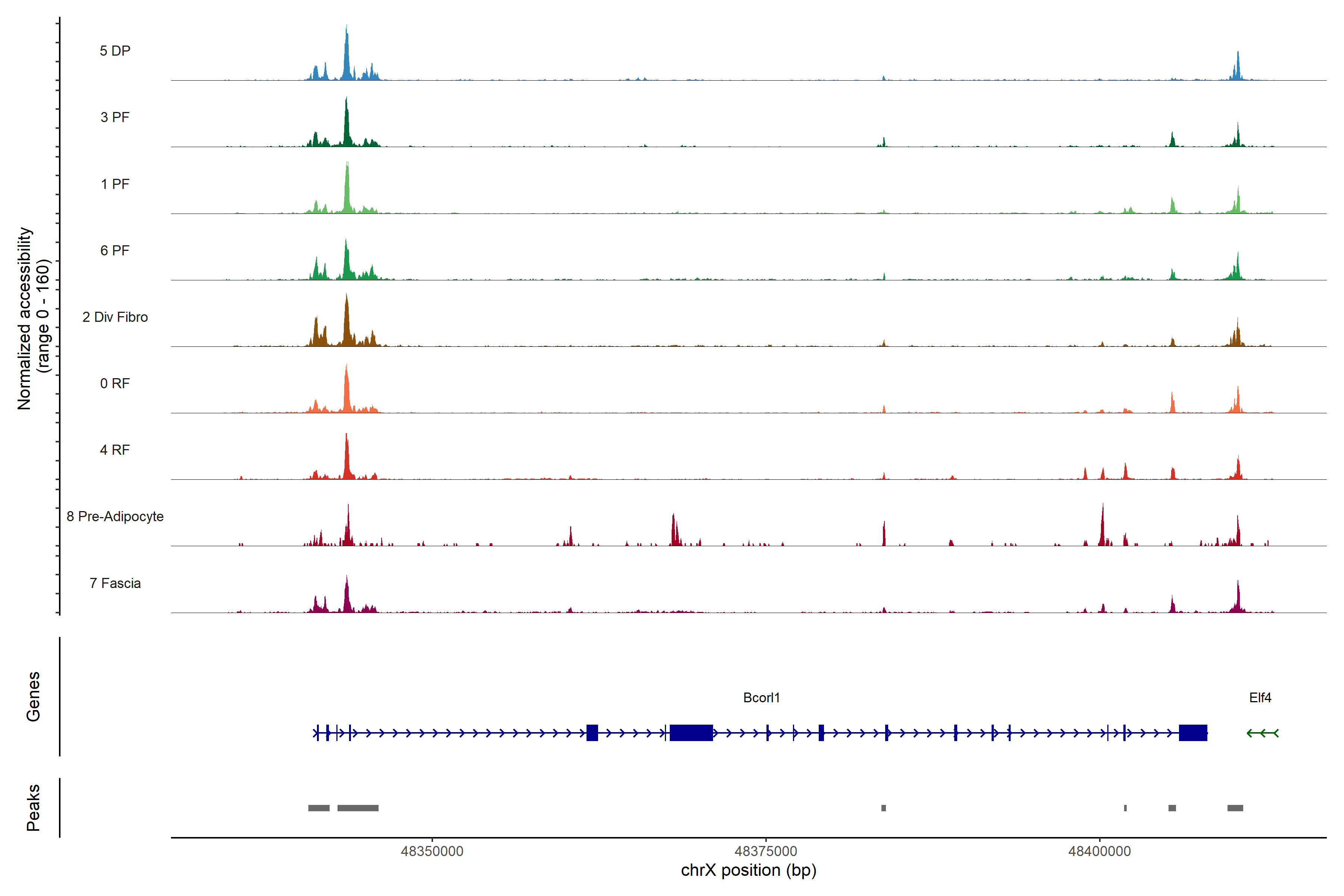Image resolution: width=1344 pixels, height=896 pixels.
Task: Click the Bcorl1 gene name label
Action: (x=761, y=698)
